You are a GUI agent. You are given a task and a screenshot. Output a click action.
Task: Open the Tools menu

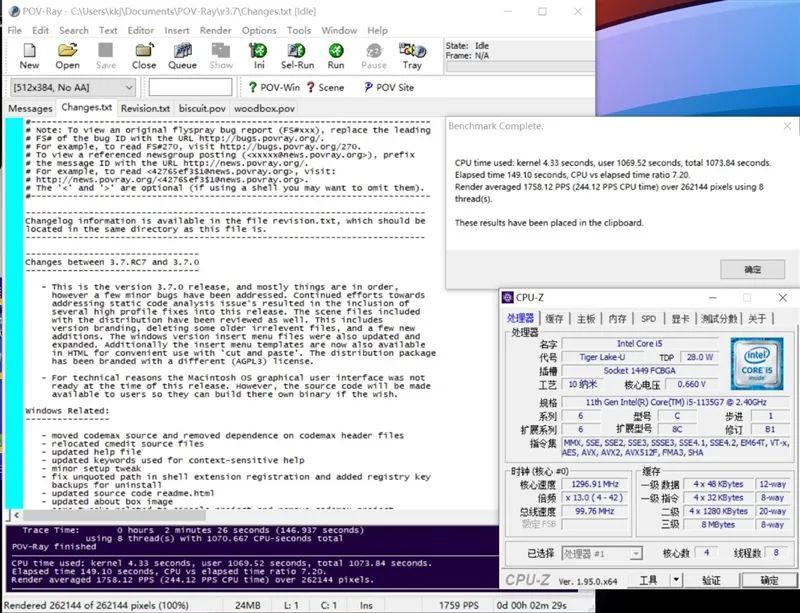(x=299, y=31)
